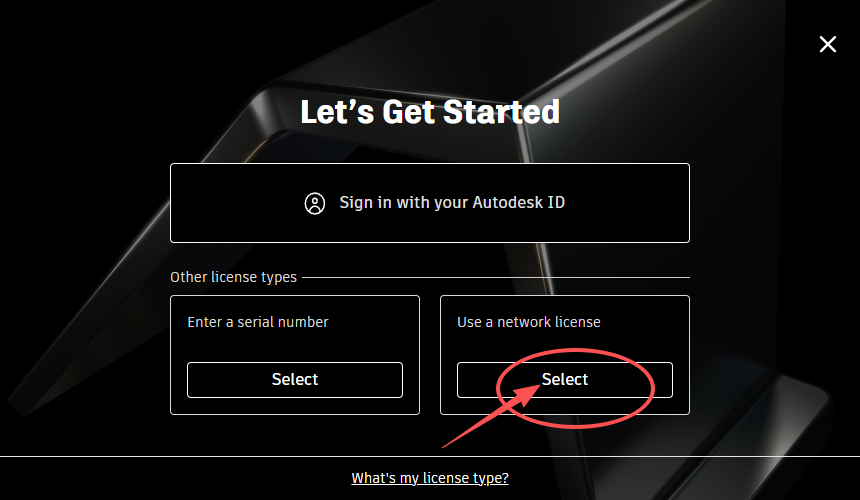Click the Enter a serial number label
860x500 pixels.
pyautogui.click(x=258, y=322)
